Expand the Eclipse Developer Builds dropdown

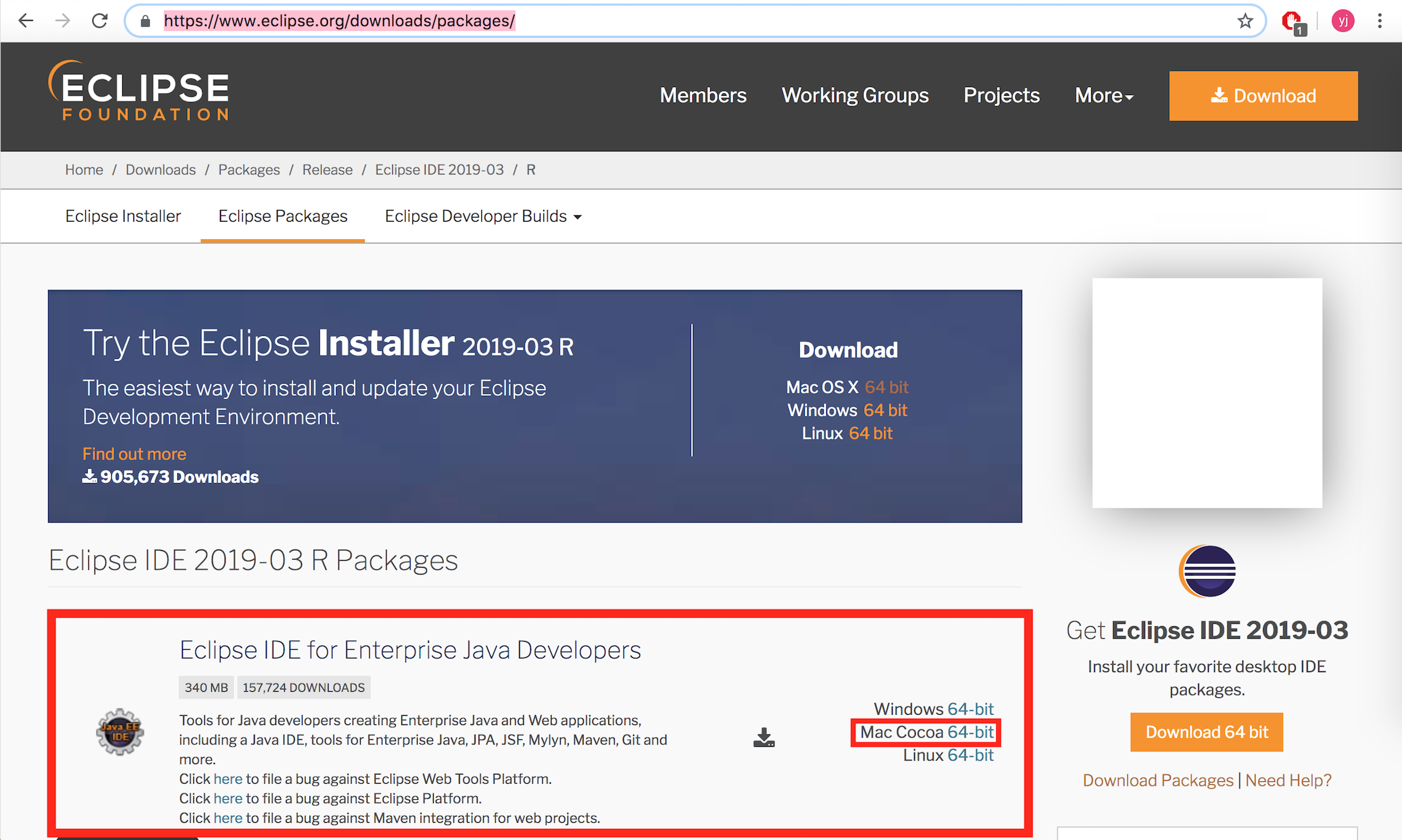point(482,216)
